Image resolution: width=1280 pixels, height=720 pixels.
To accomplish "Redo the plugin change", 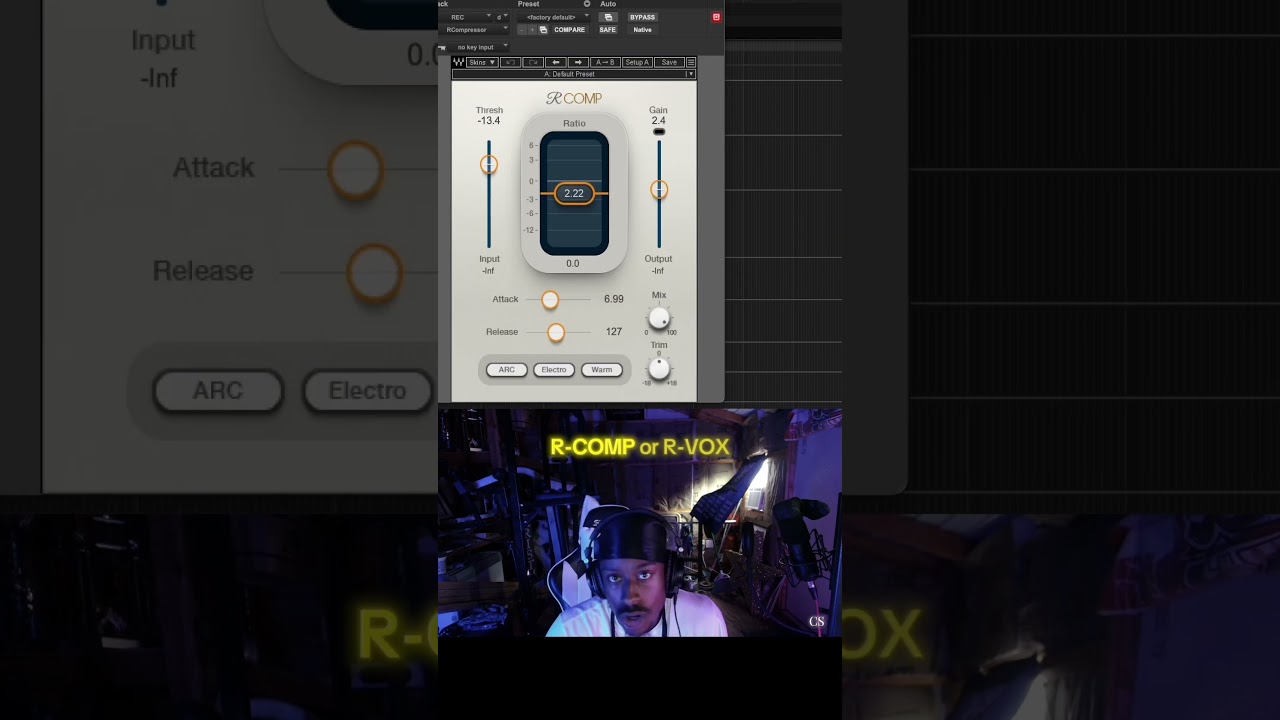I will [x=533, y=62].
